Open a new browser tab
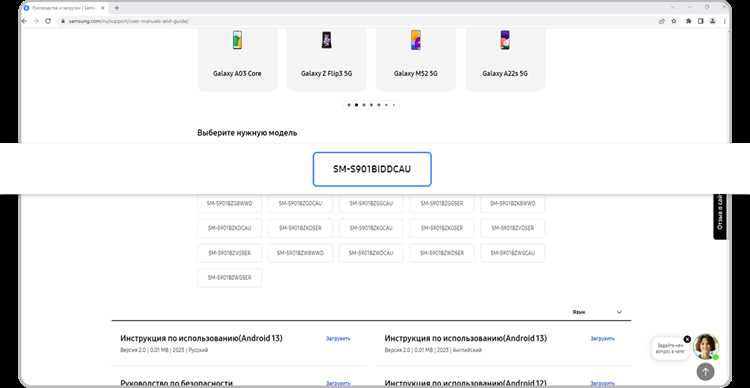 click(116, 8)
